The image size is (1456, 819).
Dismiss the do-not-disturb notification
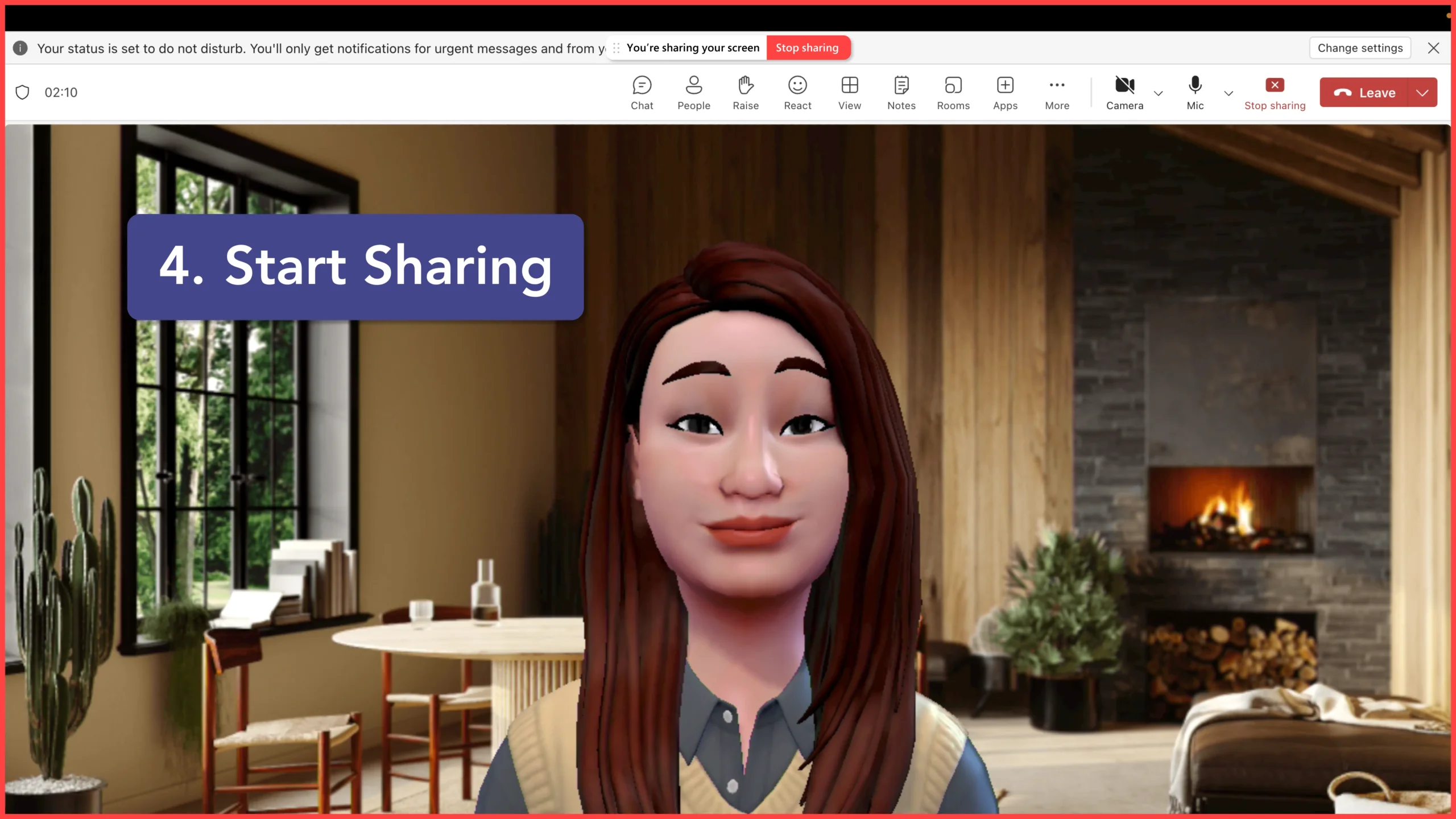(1433, 48)
